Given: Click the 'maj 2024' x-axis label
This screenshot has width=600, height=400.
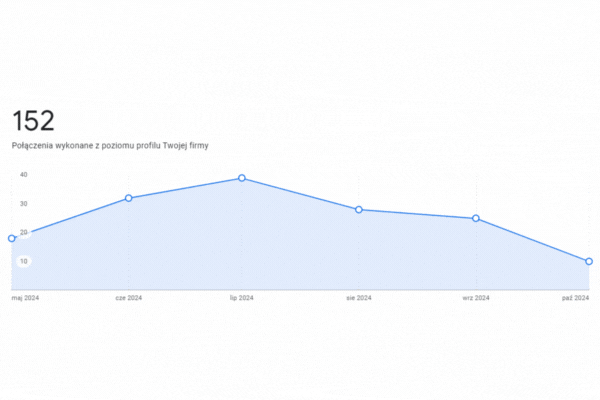Looking at the screenshot, I should pos(25,297).
